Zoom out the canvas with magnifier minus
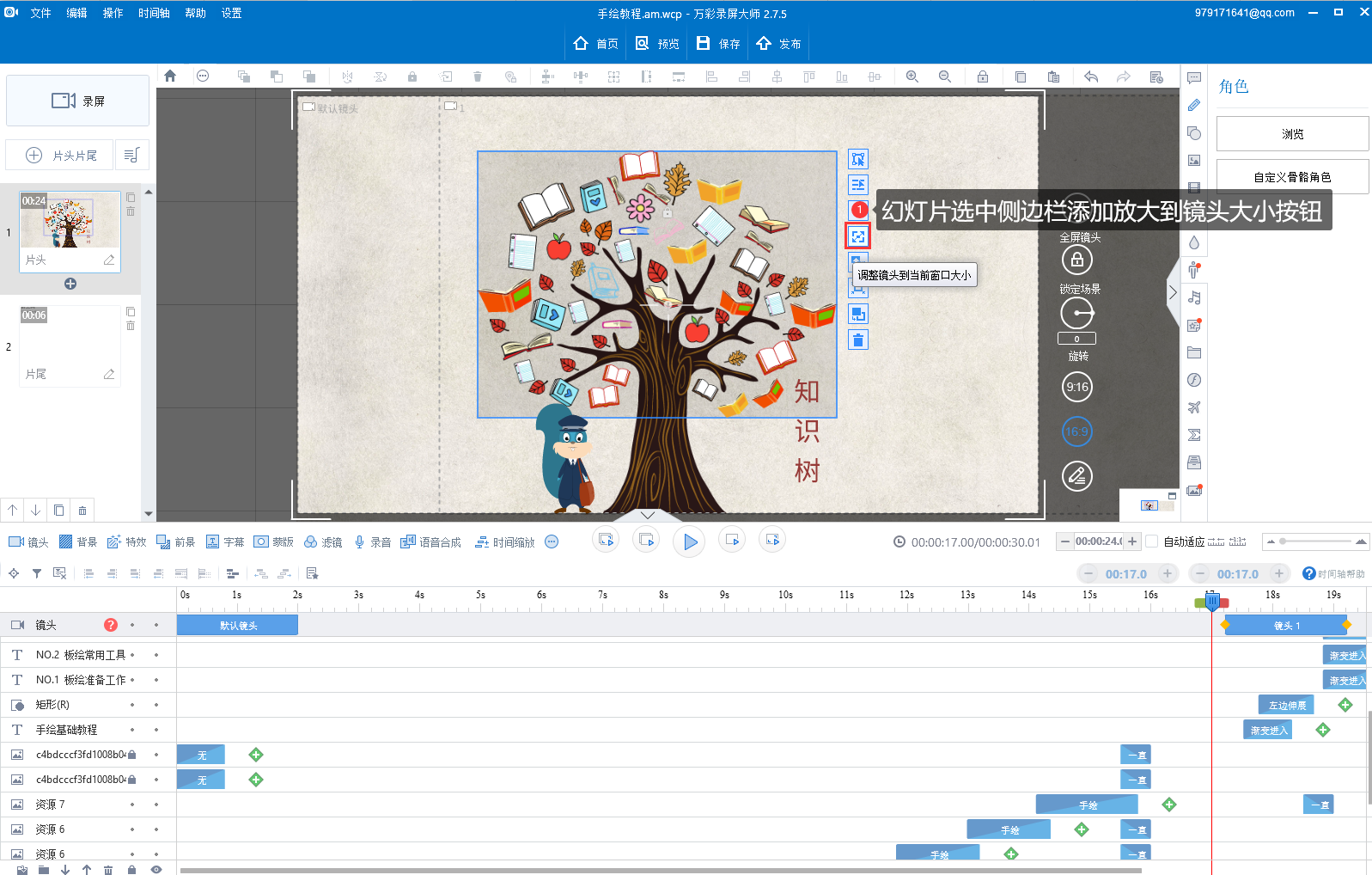The height and width of the screenshot is (875, 1372). pos(945,76)
